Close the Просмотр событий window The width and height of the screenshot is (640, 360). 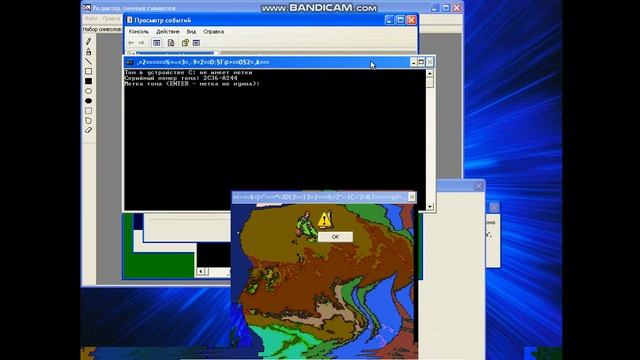(411, 20)
